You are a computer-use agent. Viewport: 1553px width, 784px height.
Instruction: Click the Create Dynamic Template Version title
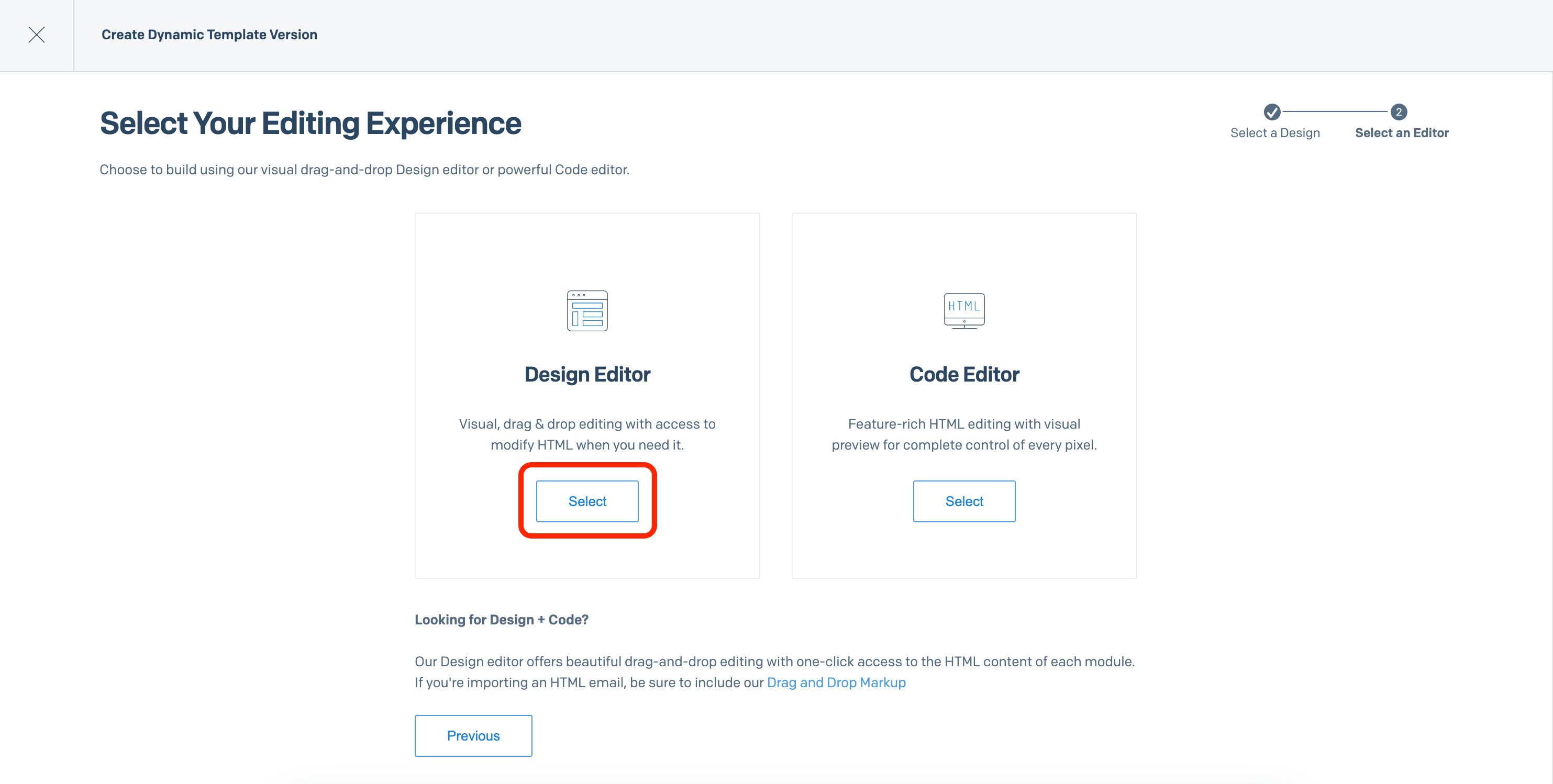209,35
